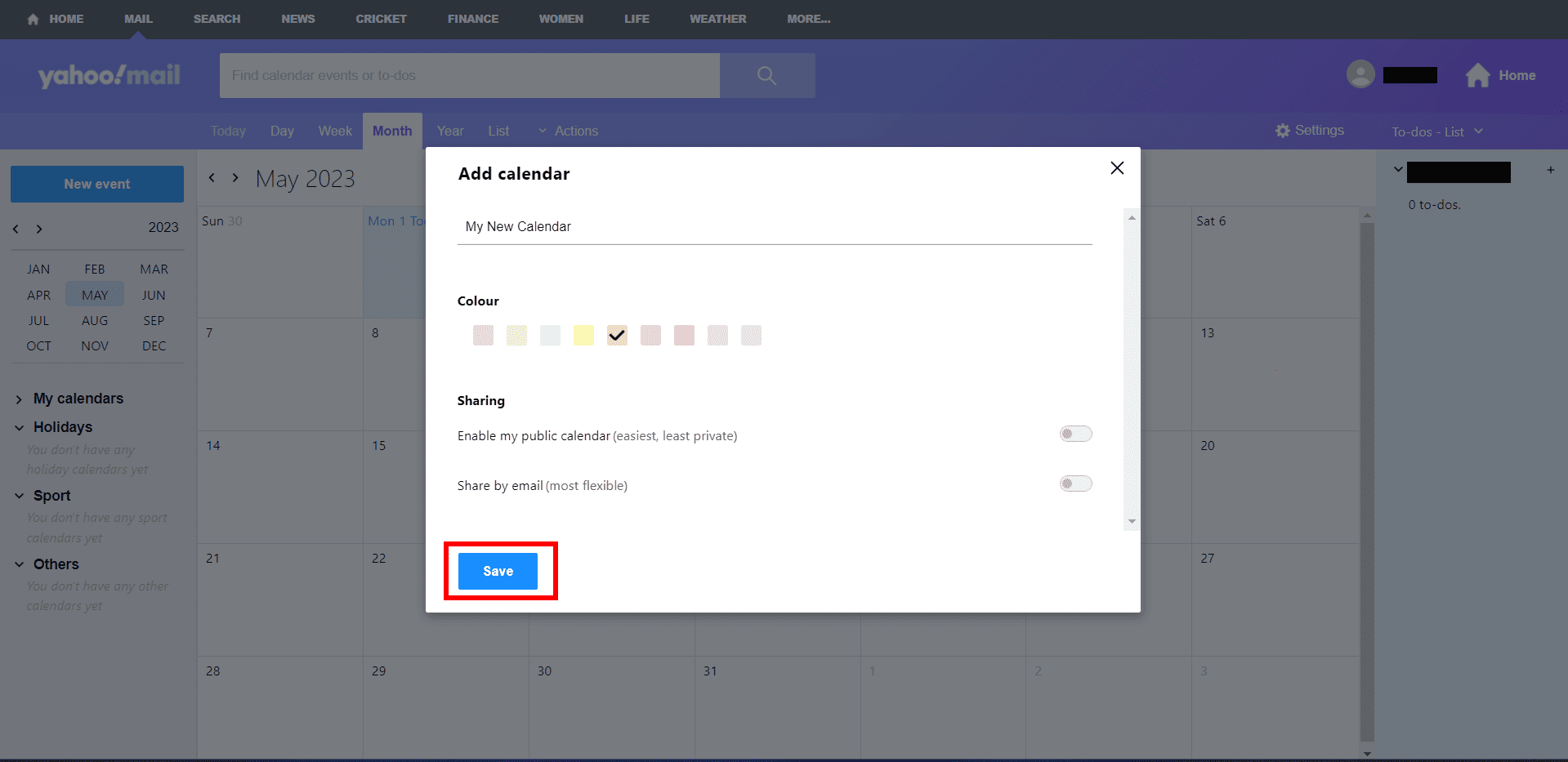This screenshot has height=762, width=1568.
Task: Open NEWS link in top bar
Action: [x=298, y=19]
